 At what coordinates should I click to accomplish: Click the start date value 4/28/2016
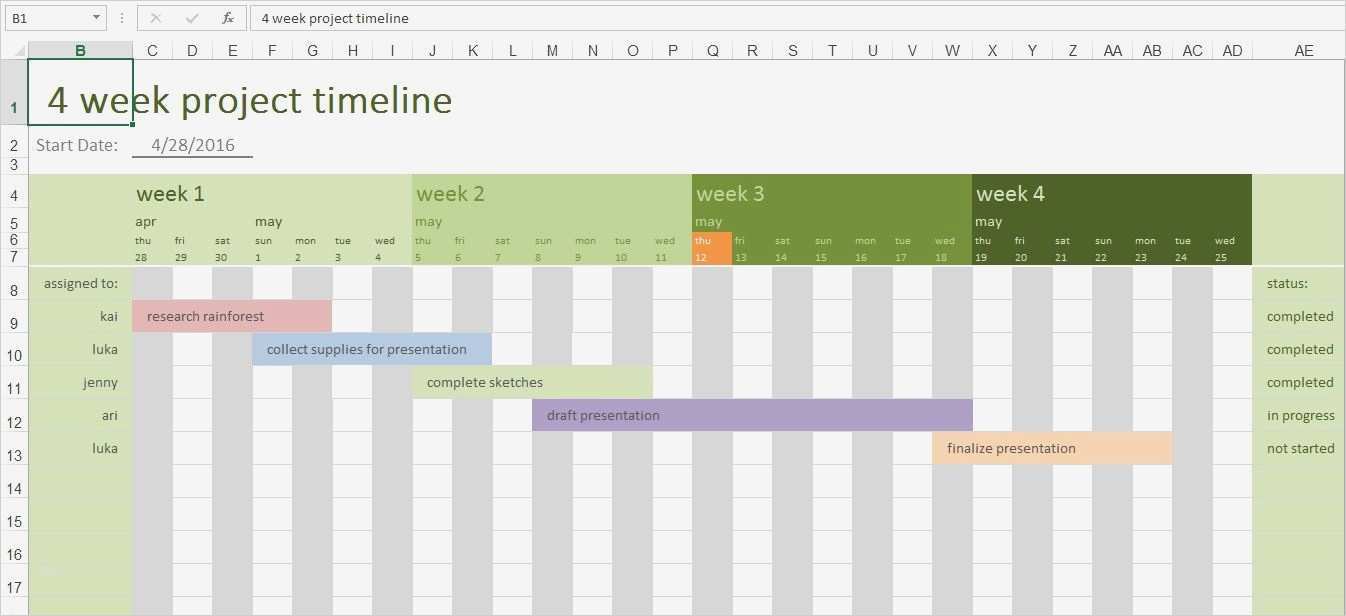pos(193,145)
